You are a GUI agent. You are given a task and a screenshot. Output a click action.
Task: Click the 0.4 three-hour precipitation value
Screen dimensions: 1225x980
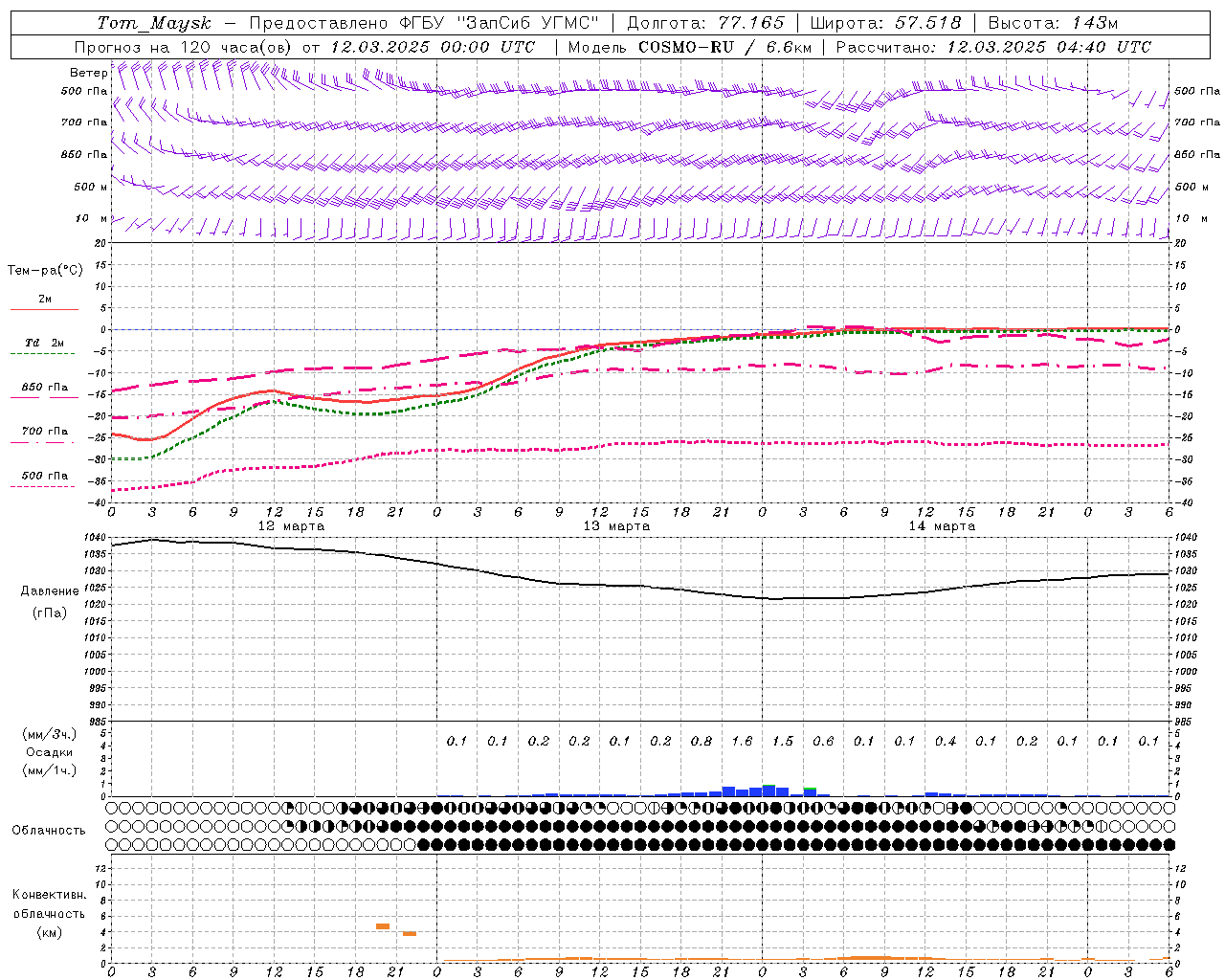tap(946, 741)
